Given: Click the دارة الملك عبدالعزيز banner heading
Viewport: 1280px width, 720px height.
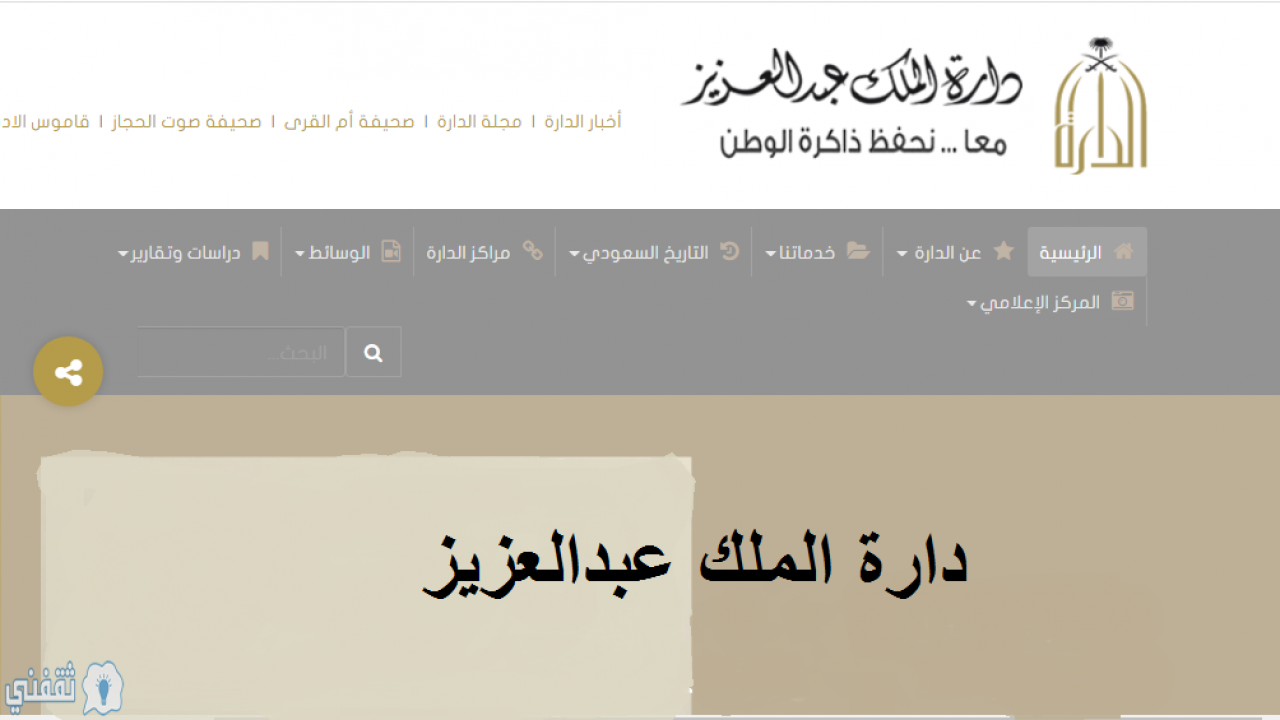Looking at the screenshot, I should point(696,562).
